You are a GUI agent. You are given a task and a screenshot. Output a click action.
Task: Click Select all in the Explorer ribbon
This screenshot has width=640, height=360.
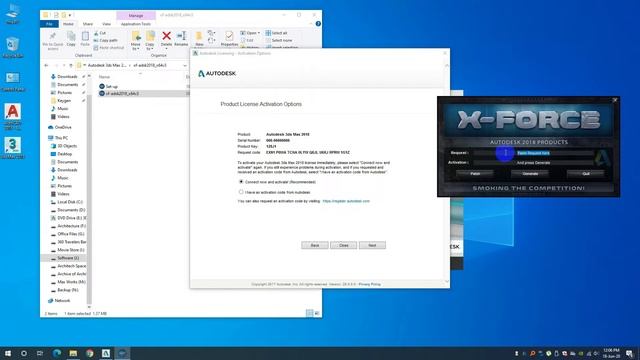pos(276,33)
